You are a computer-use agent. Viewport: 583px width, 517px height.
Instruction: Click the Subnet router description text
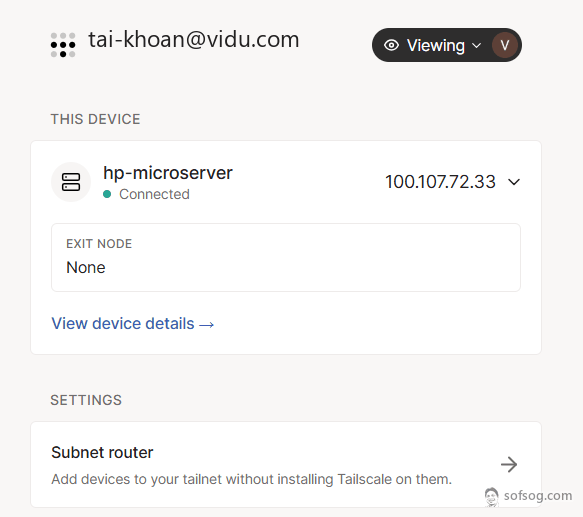[252, 479]
